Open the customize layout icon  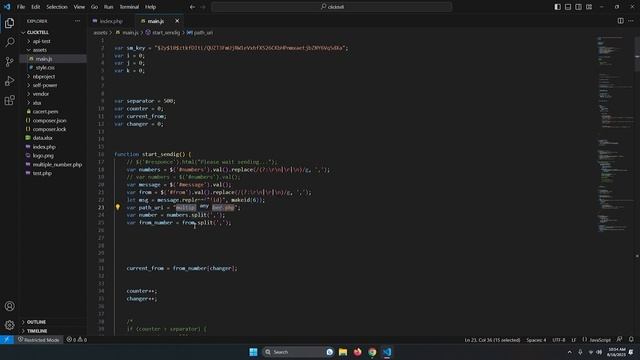(589, 7)
